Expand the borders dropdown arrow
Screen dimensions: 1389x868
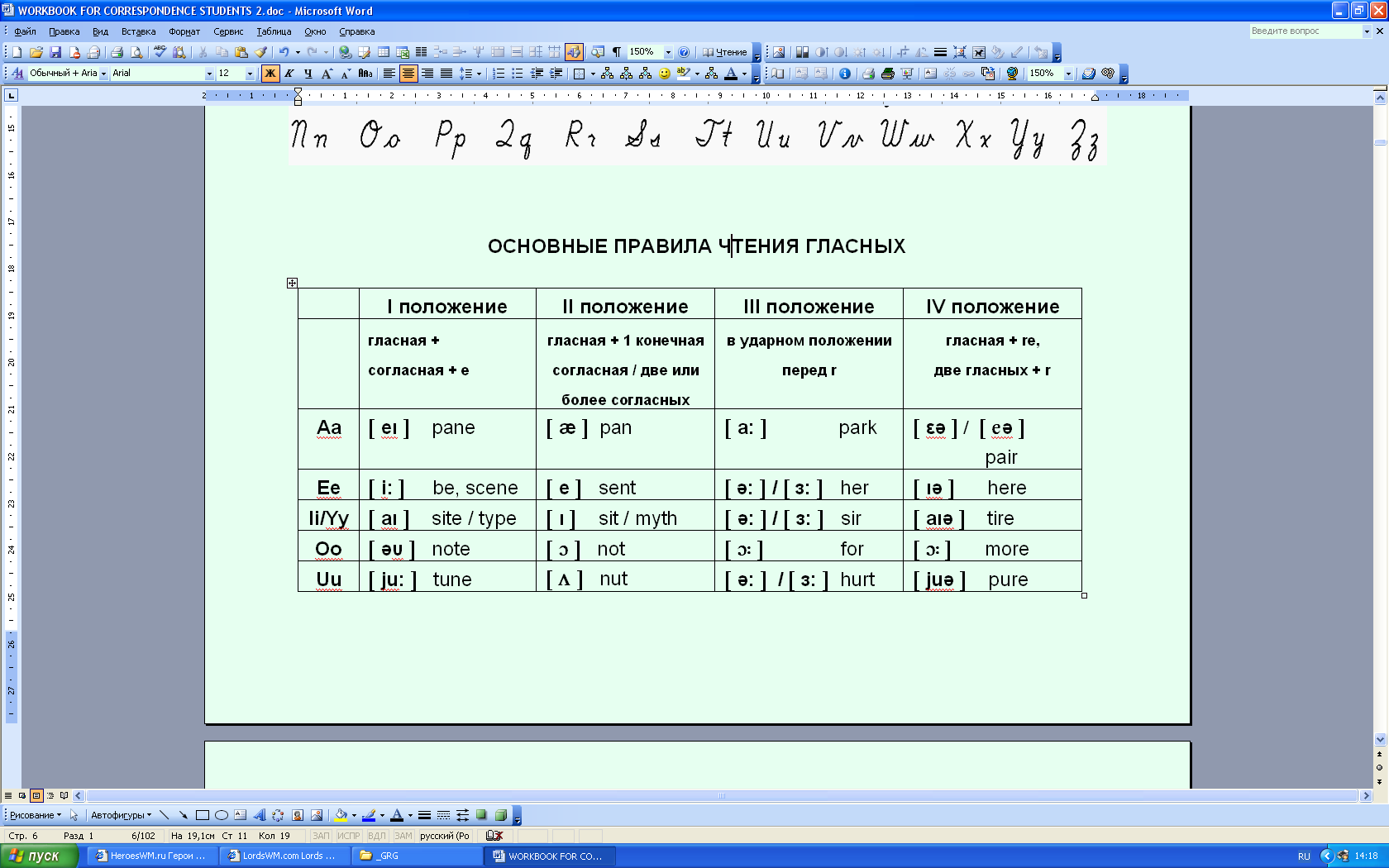[x=593, y=74]
